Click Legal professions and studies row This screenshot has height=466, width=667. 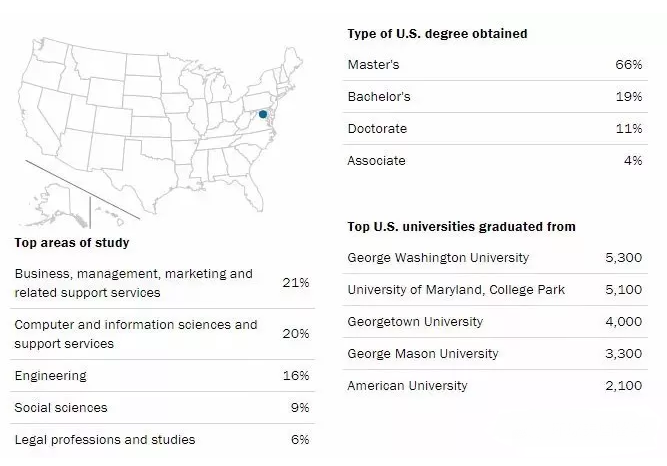[x=162, y=440]
